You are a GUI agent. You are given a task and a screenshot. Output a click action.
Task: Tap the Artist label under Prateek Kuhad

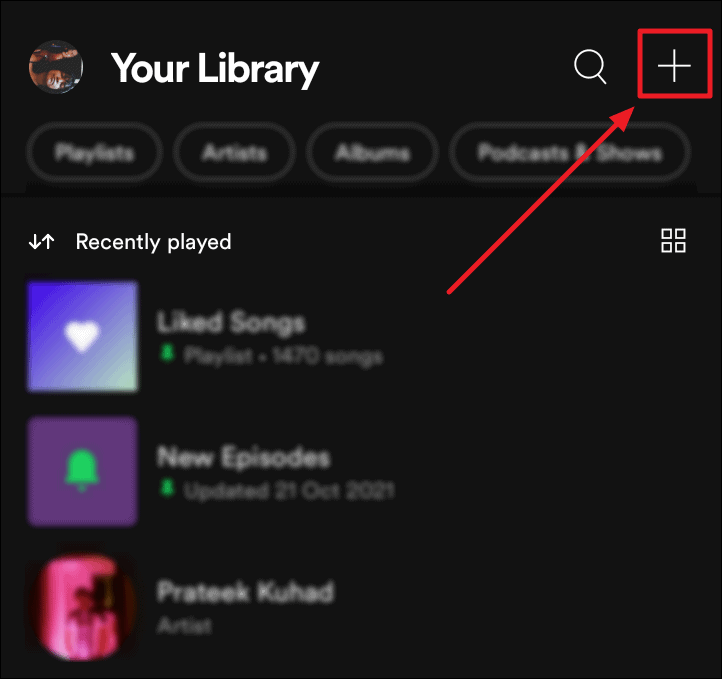click(x=184, y=626)
